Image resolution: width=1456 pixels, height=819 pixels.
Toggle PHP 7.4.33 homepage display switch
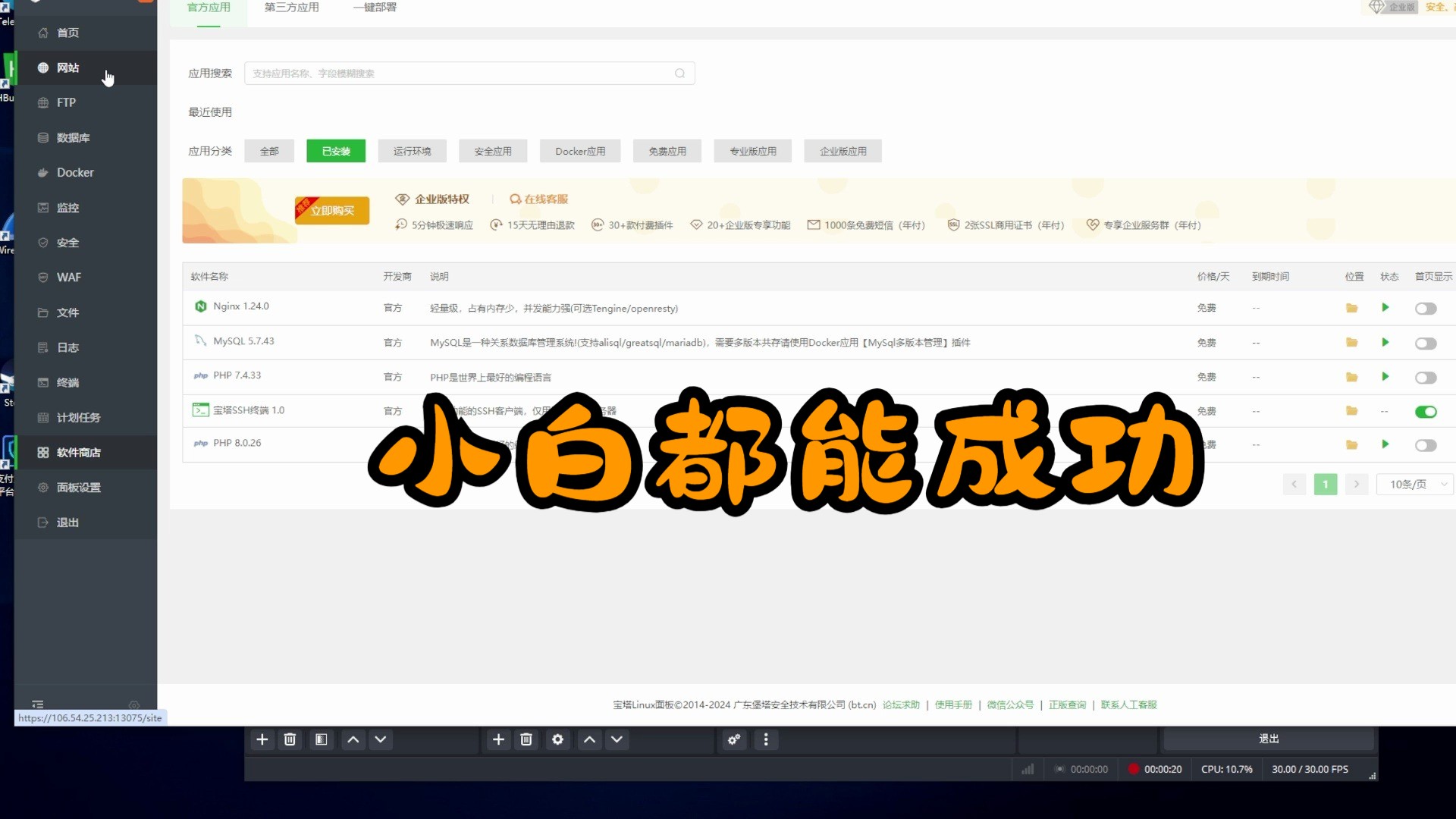1426,378
